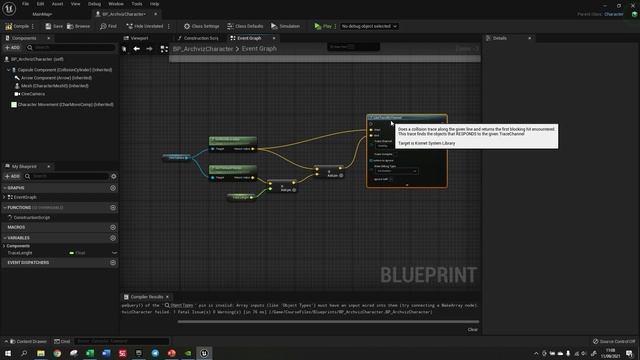
Task: Open Hide Unrelated options dots menu
Action: pyautogui.click(x=169, y=26)
